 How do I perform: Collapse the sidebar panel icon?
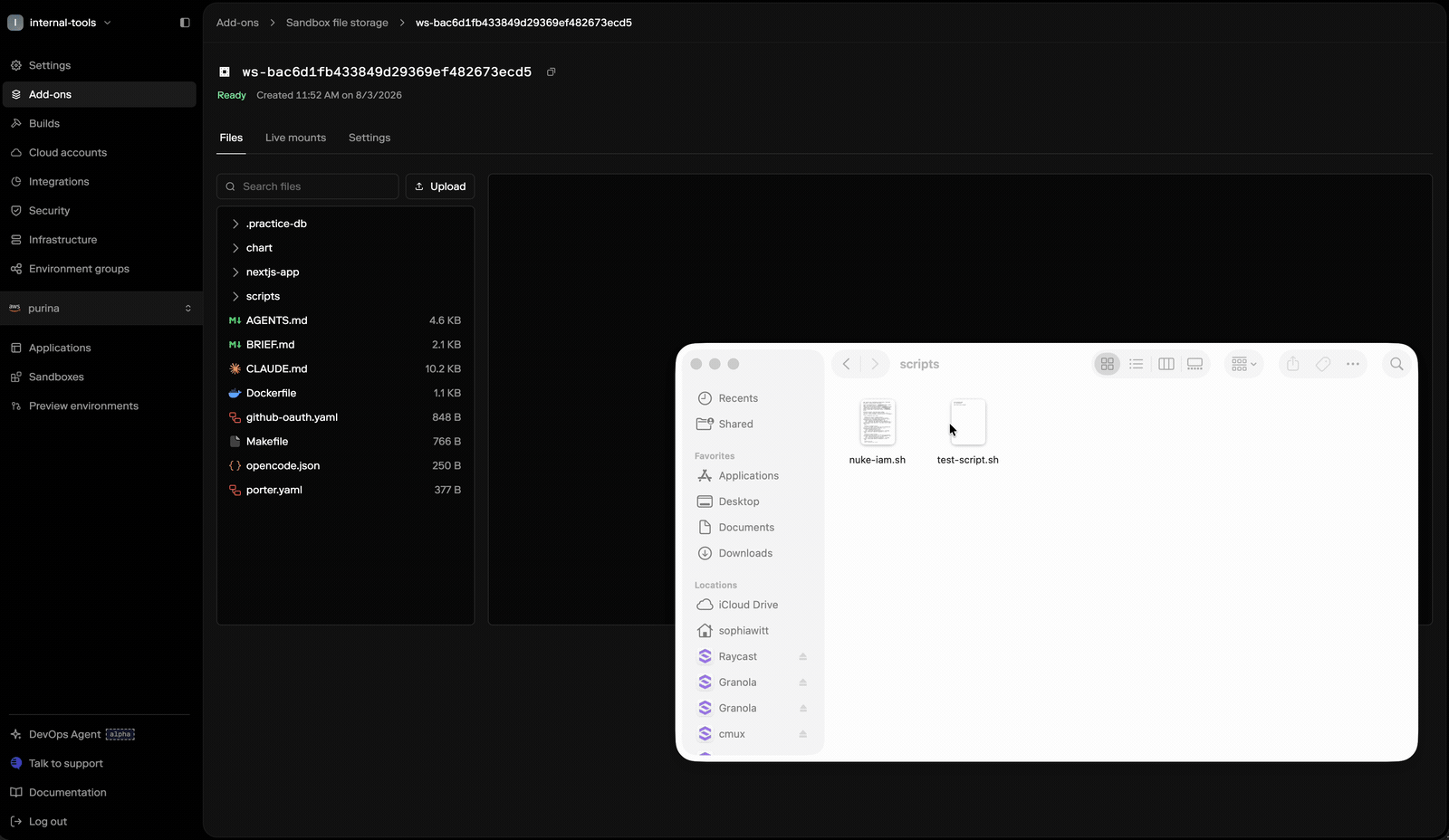coord(185,23)
